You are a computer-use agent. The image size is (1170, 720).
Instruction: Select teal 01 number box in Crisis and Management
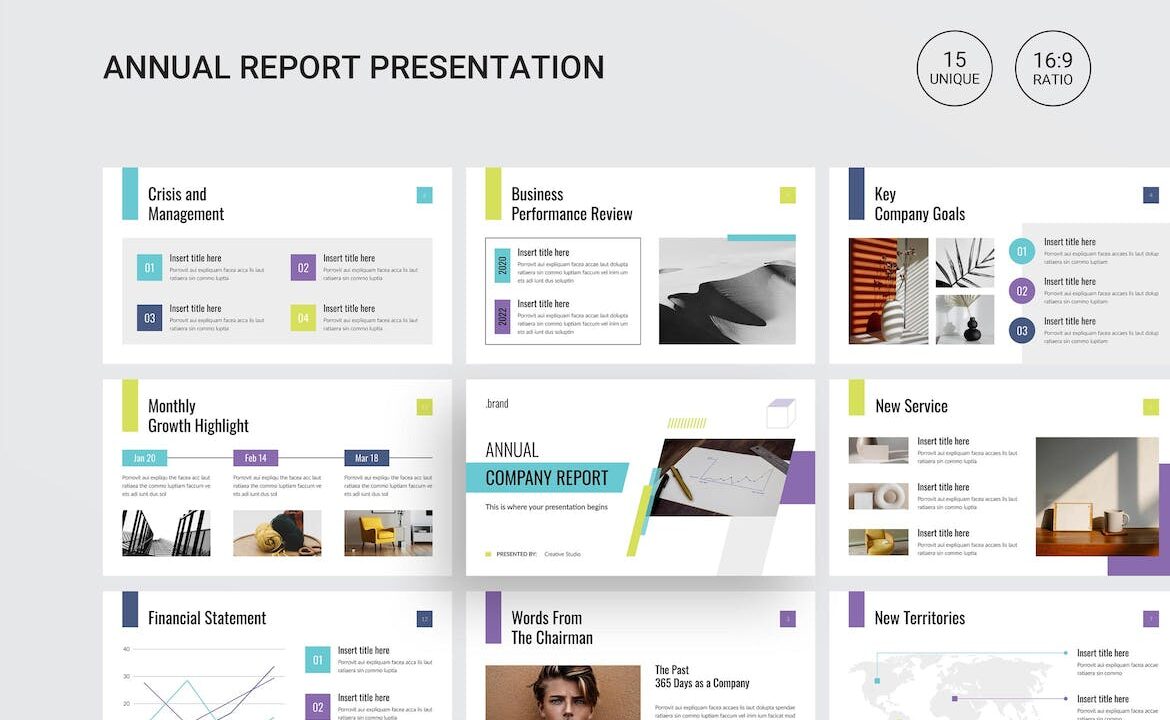(x=149, y=267)
